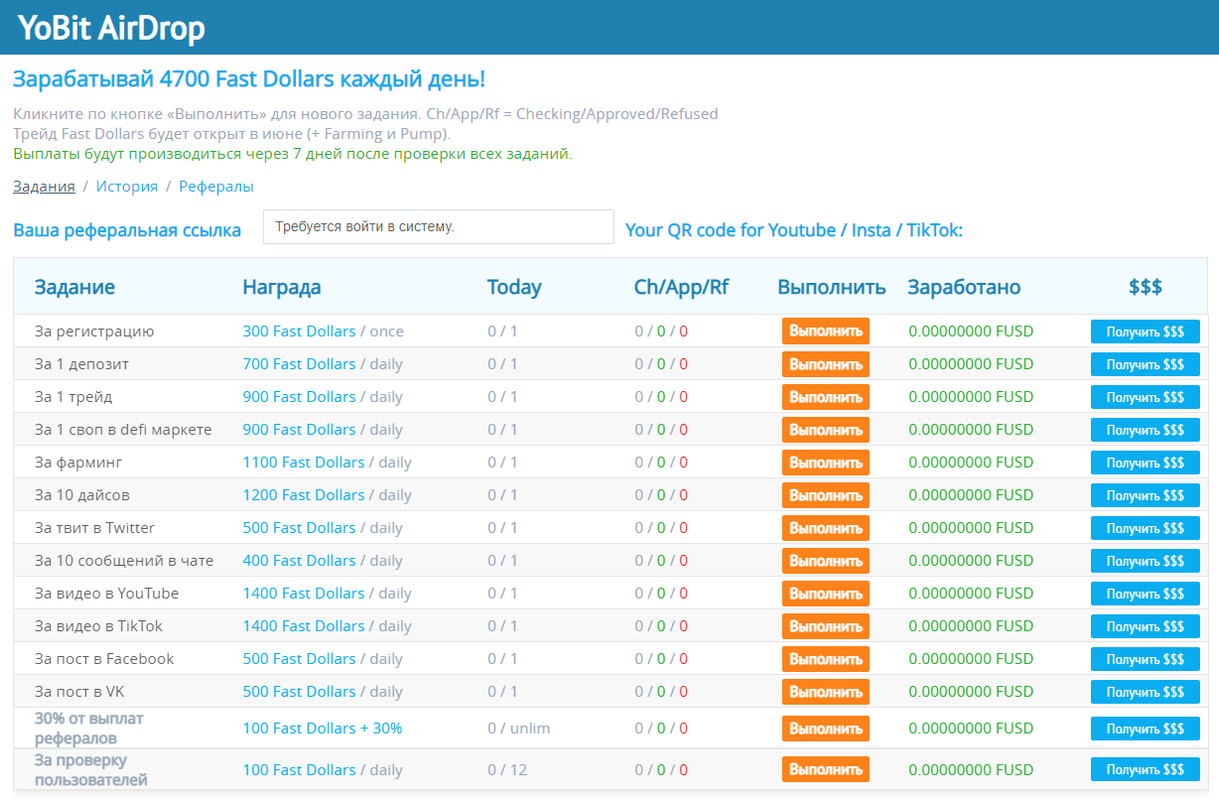Start the Twitter tweet task
Viewport: 1219px width, 800px height.
point(825,528)
